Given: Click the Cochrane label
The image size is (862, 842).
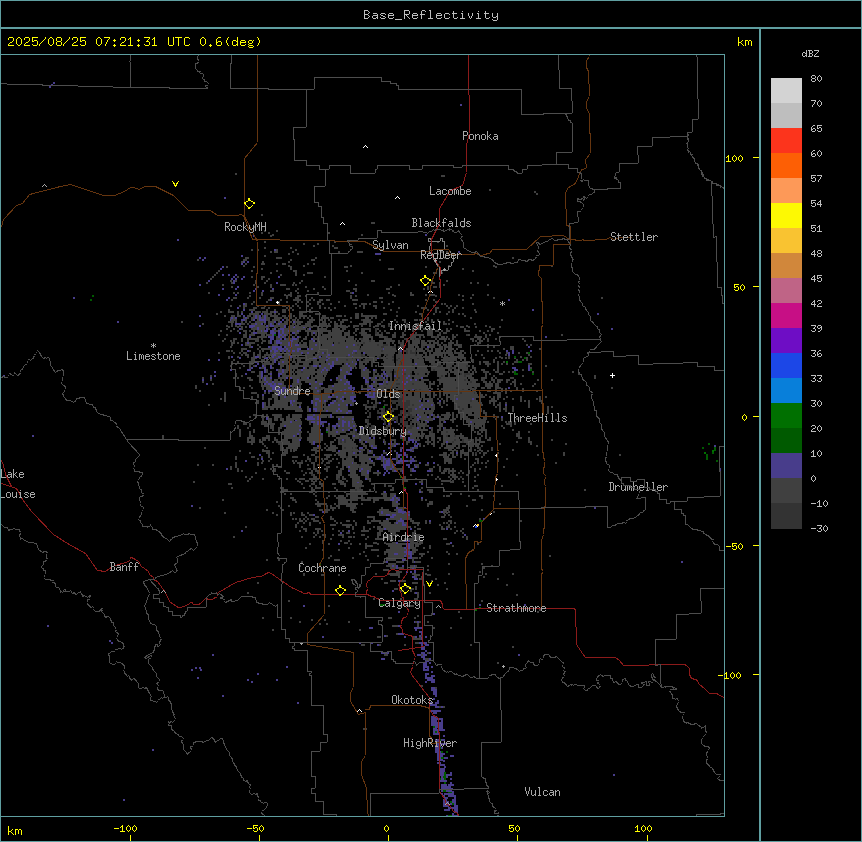Looking at the screenshot, I should (x=322, y=568).
